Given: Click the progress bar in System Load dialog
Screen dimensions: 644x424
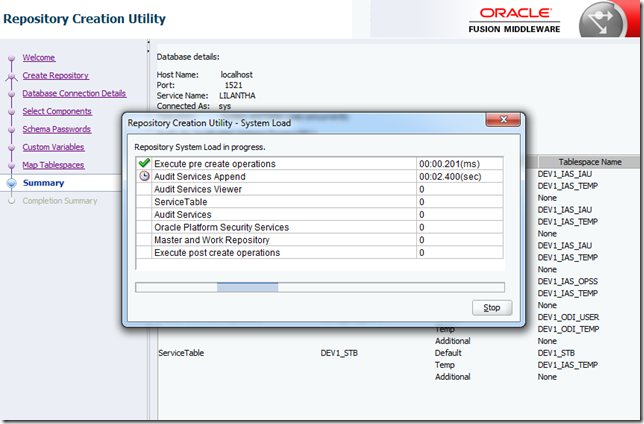Looking at the screenshot, I should tap(320, 287).
